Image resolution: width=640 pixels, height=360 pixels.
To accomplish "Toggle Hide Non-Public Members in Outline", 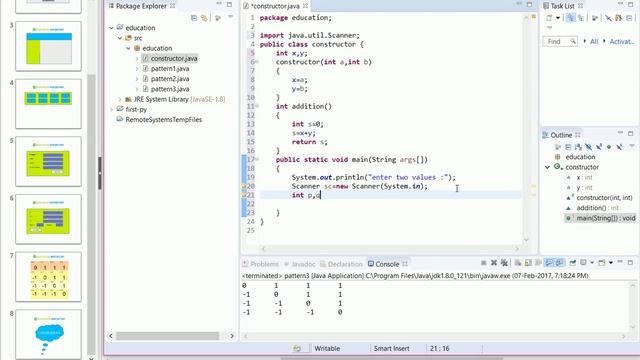I will (609, 147).
